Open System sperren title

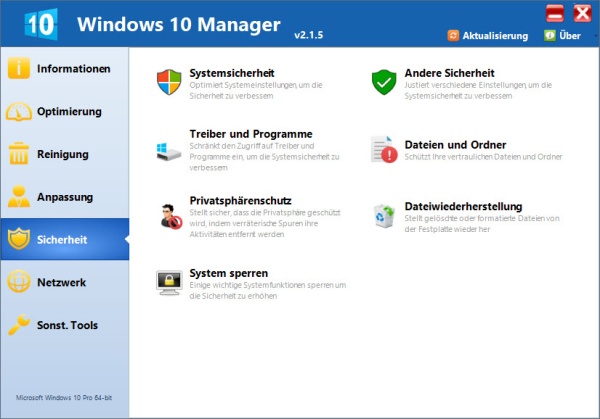click(x=228, y=273)
